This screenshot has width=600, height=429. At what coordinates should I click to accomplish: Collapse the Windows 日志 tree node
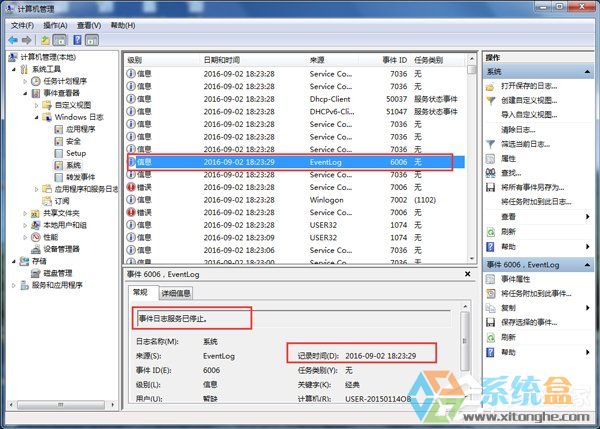click(37, 117)
